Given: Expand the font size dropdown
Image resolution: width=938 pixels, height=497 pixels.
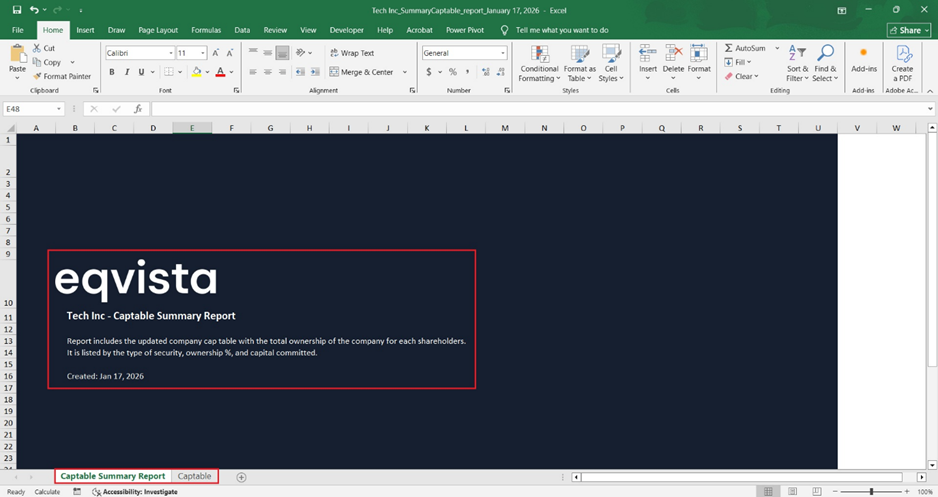Looking at the screenshot, I should tap(203, 53).
